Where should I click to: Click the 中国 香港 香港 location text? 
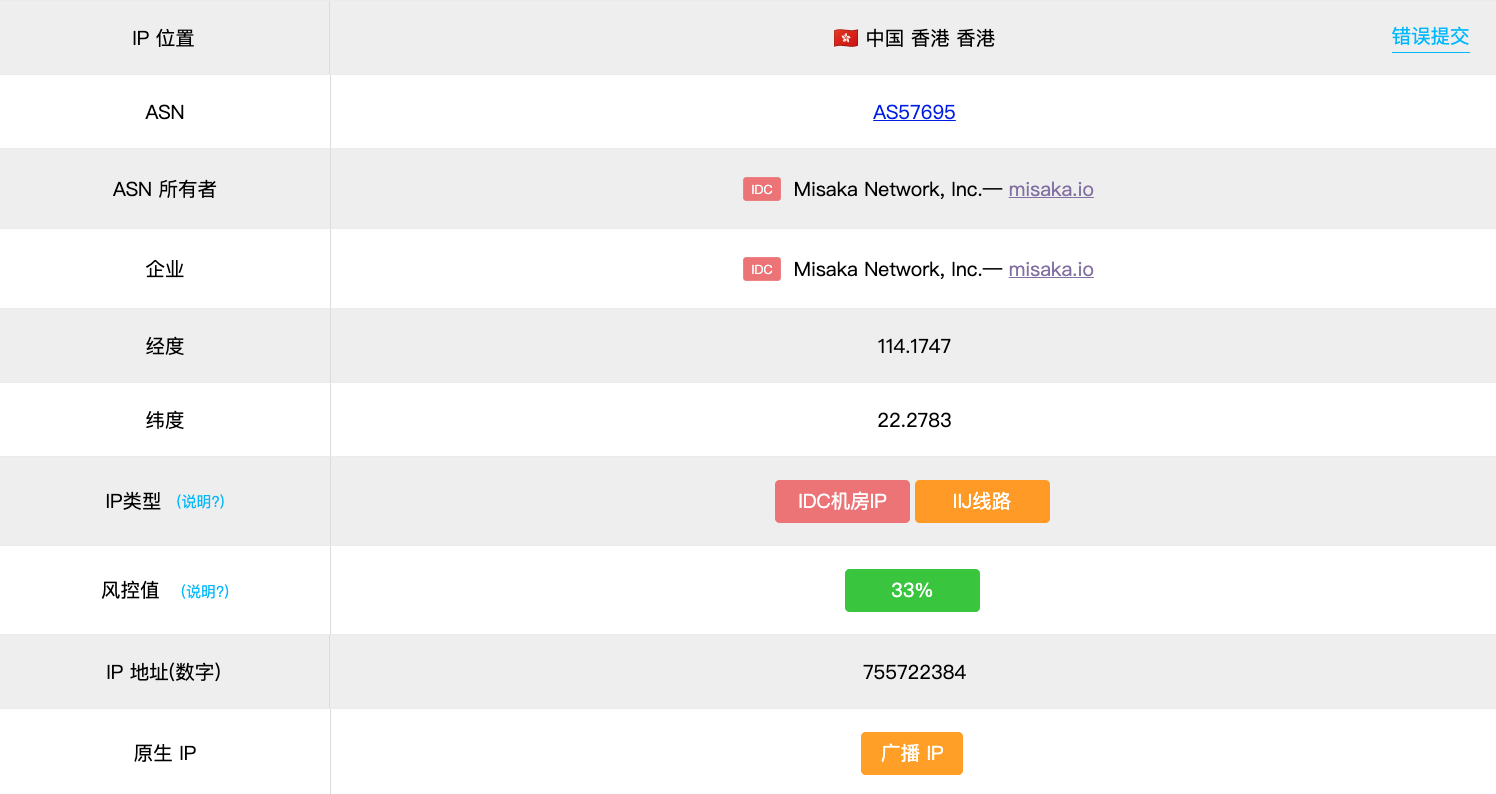(x=930, y=39)
